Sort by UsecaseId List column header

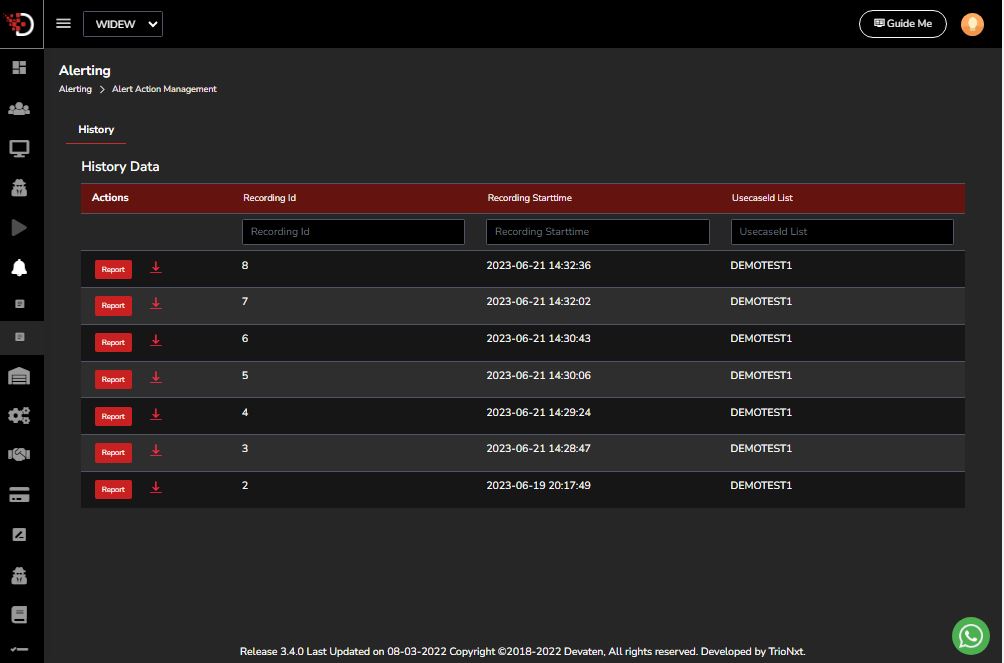(x=762, y=198)
